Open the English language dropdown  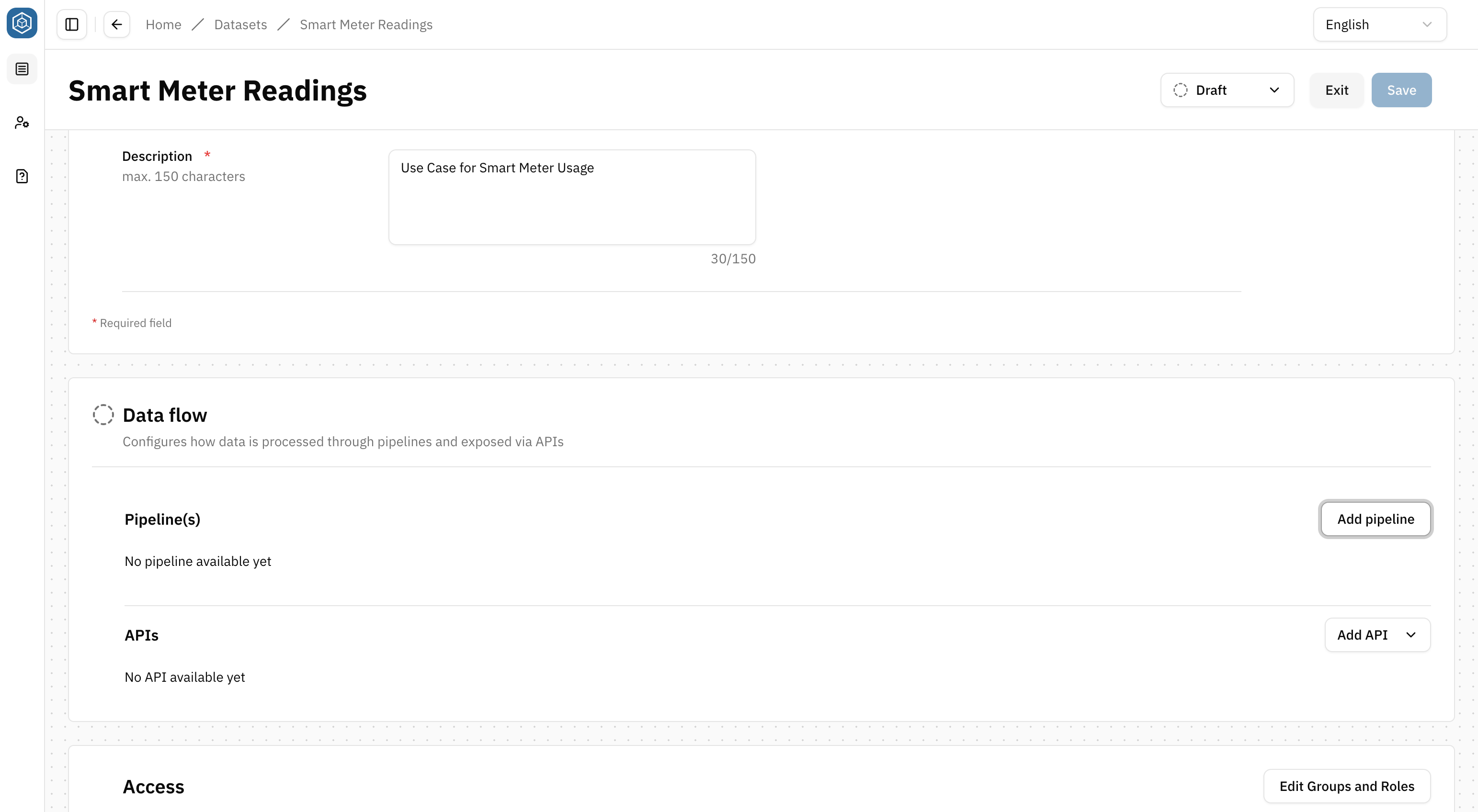(x=1379, y=25)
